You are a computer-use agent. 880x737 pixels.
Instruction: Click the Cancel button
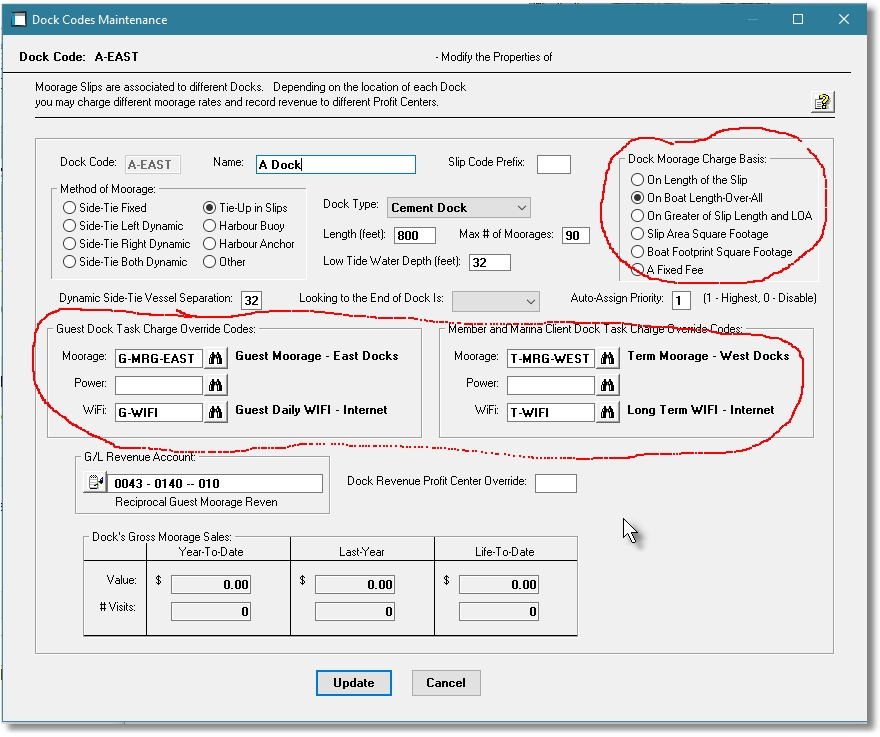[446, 683]
